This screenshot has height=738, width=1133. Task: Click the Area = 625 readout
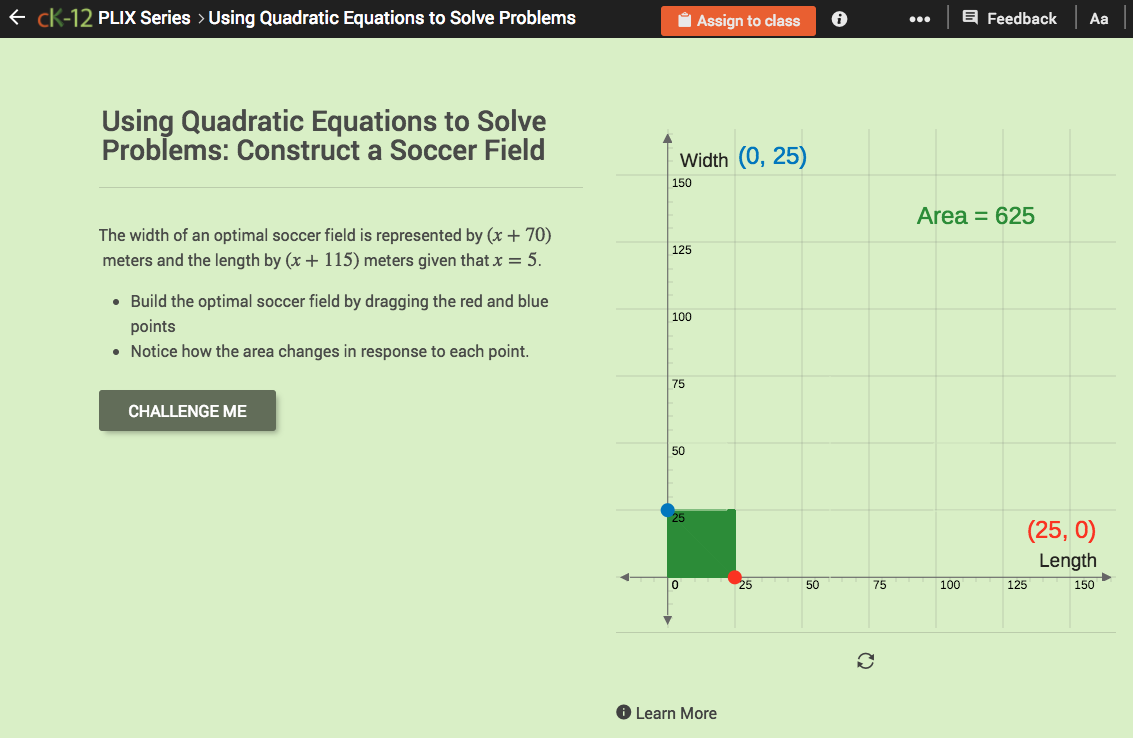(976, 215)
